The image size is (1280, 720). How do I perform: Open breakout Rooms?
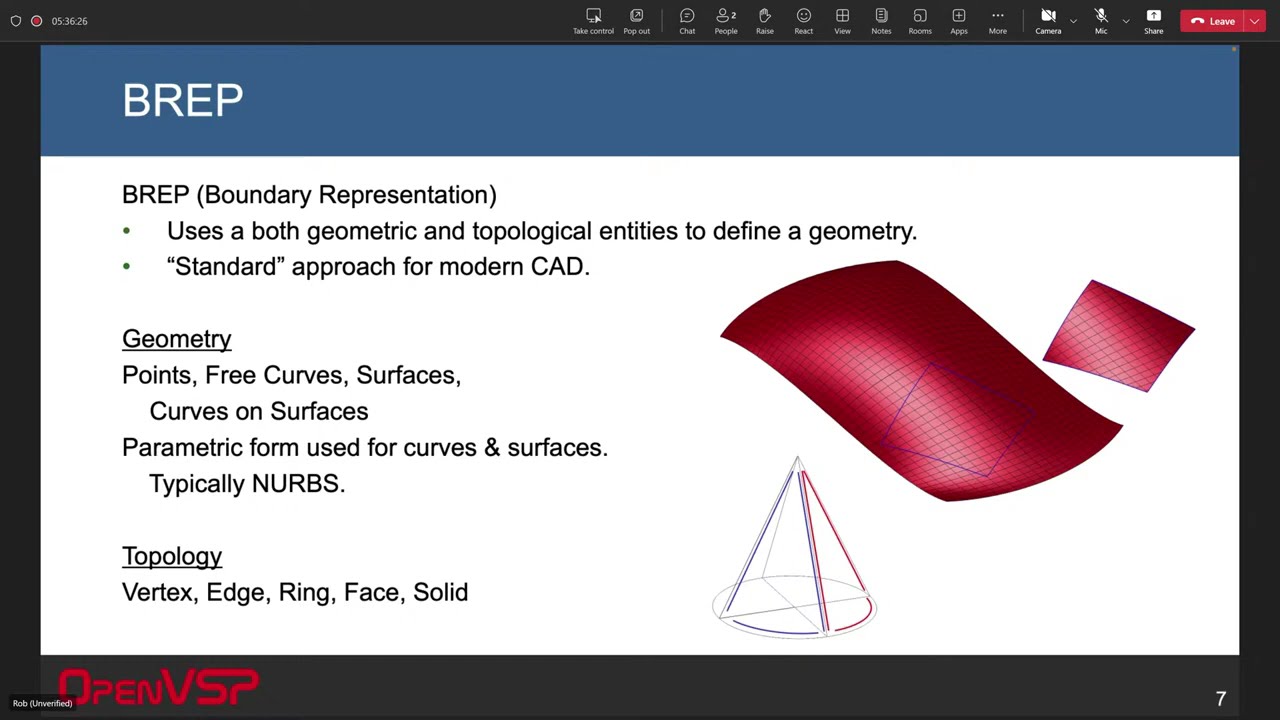(x=920, y=21)
